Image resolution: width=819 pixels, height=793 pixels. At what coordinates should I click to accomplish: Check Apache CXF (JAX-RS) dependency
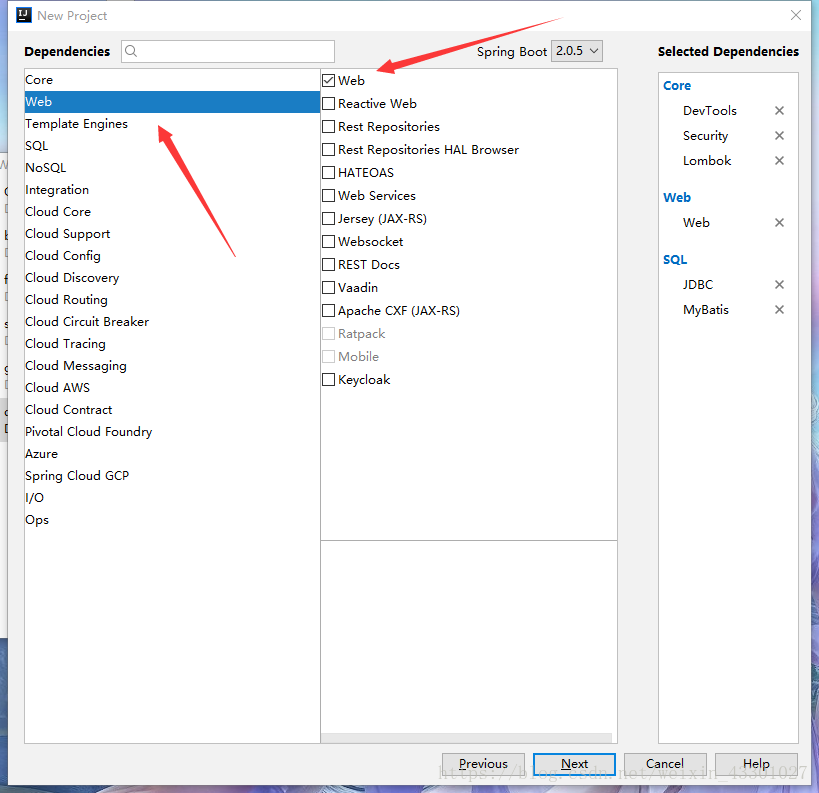coord(329,310)
